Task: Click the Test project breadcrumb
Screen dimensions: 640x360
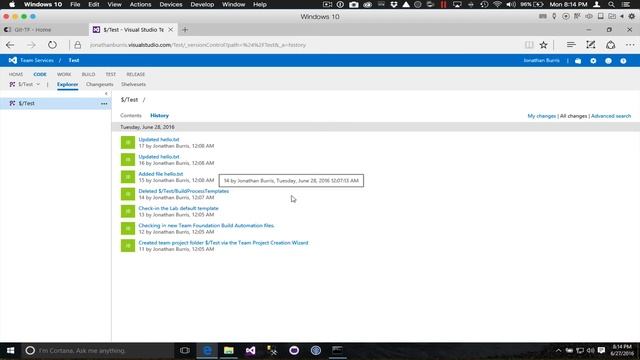Action: (74, 60)
